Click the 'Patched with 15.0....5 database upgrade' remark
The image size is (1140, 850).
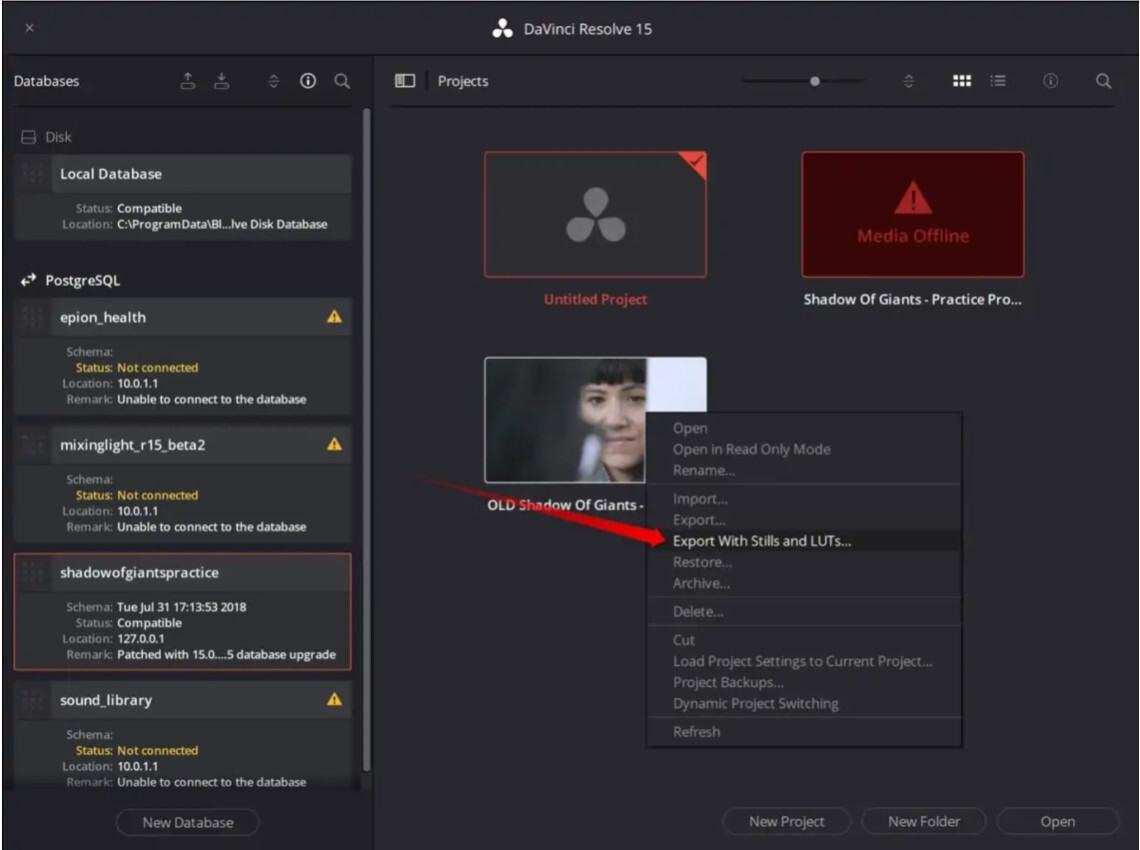tap(226, 654)
